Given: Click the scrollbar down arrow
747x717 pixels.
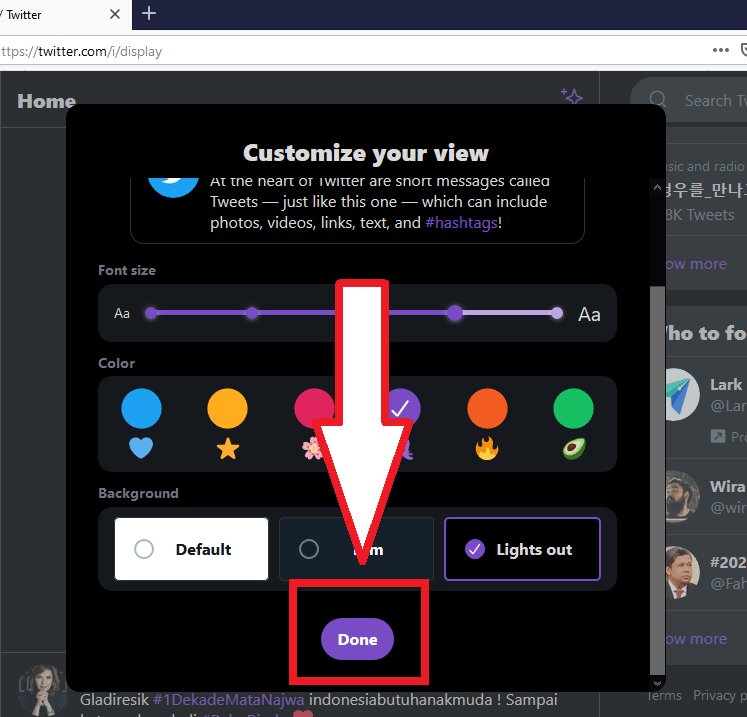Looking at the screenshot, I should 657,683.
